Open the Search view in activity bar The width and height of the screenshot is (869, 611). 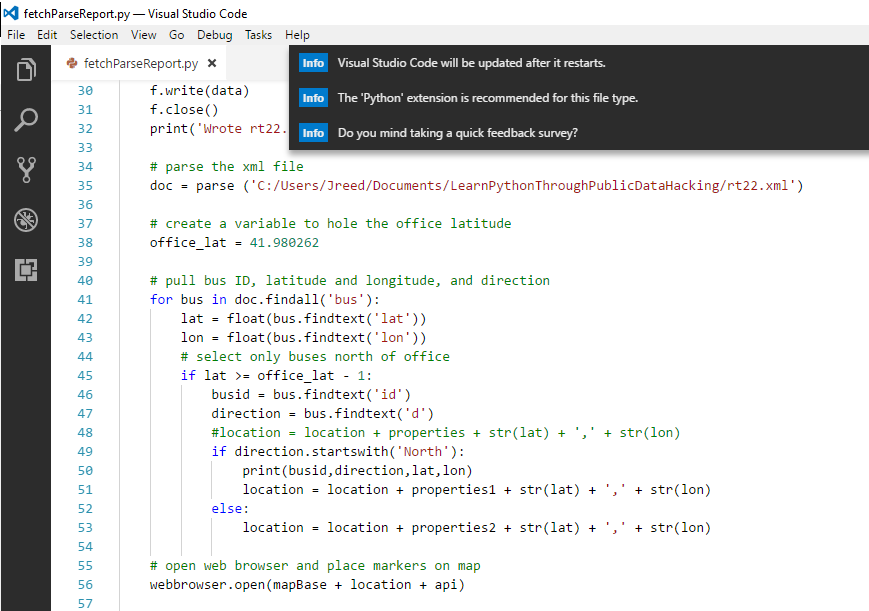[x=26, y=120]
